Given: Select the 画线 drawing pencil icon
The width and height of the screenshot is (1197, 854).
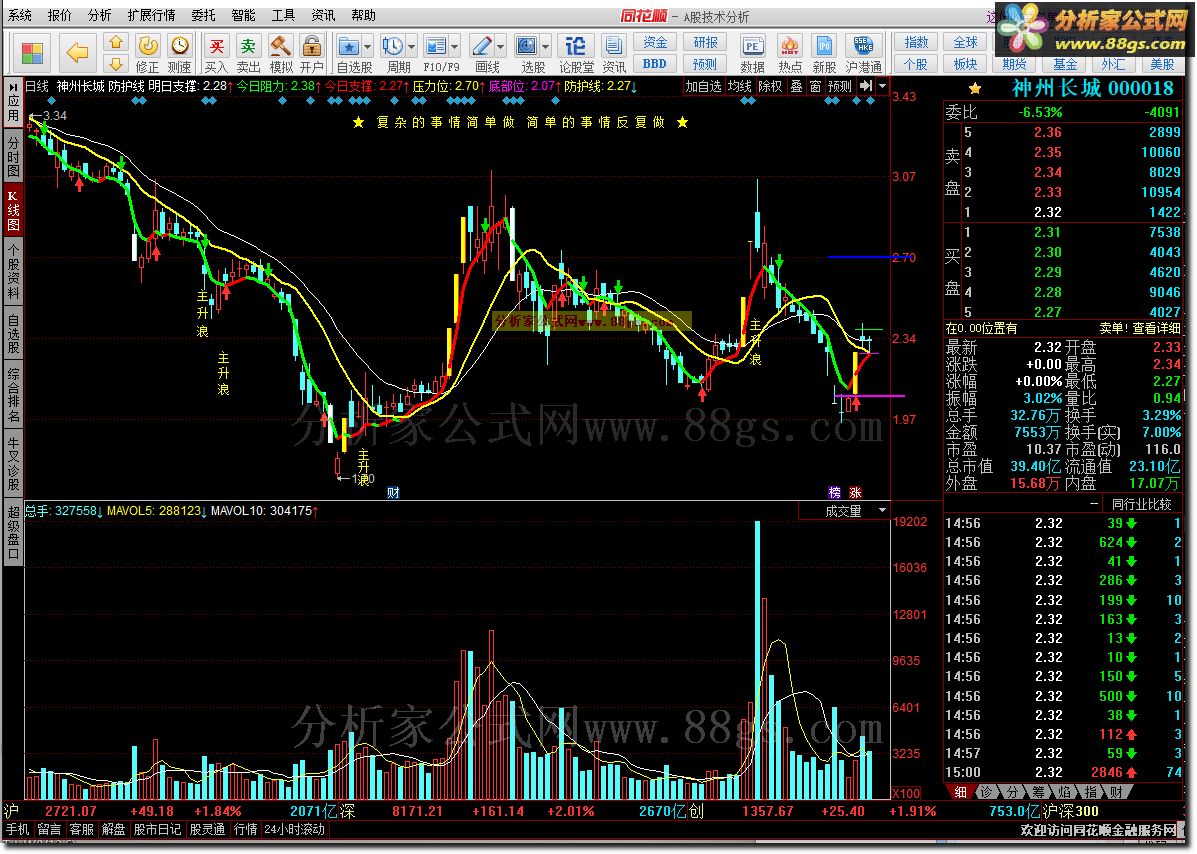Looking at the screenshot, I should point(482,47).
